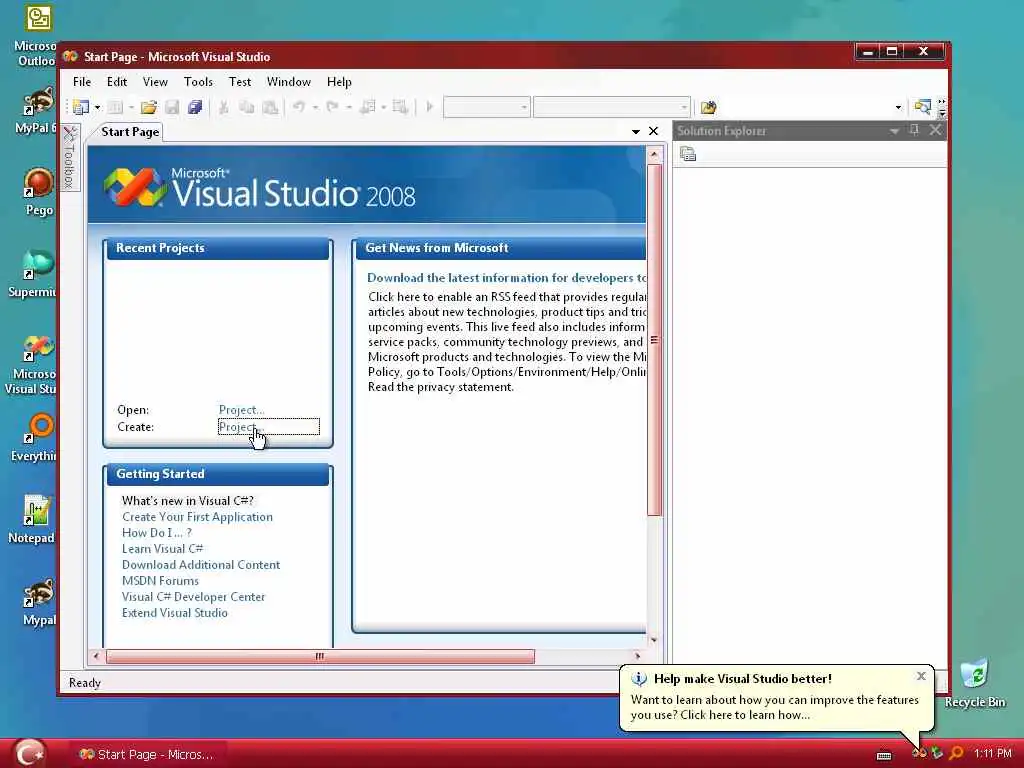Click the Extend Visual Studio link
Image resolution: width=1024 pixels, height=768 pixels.
pyautogui.click(x=174, y=613)
